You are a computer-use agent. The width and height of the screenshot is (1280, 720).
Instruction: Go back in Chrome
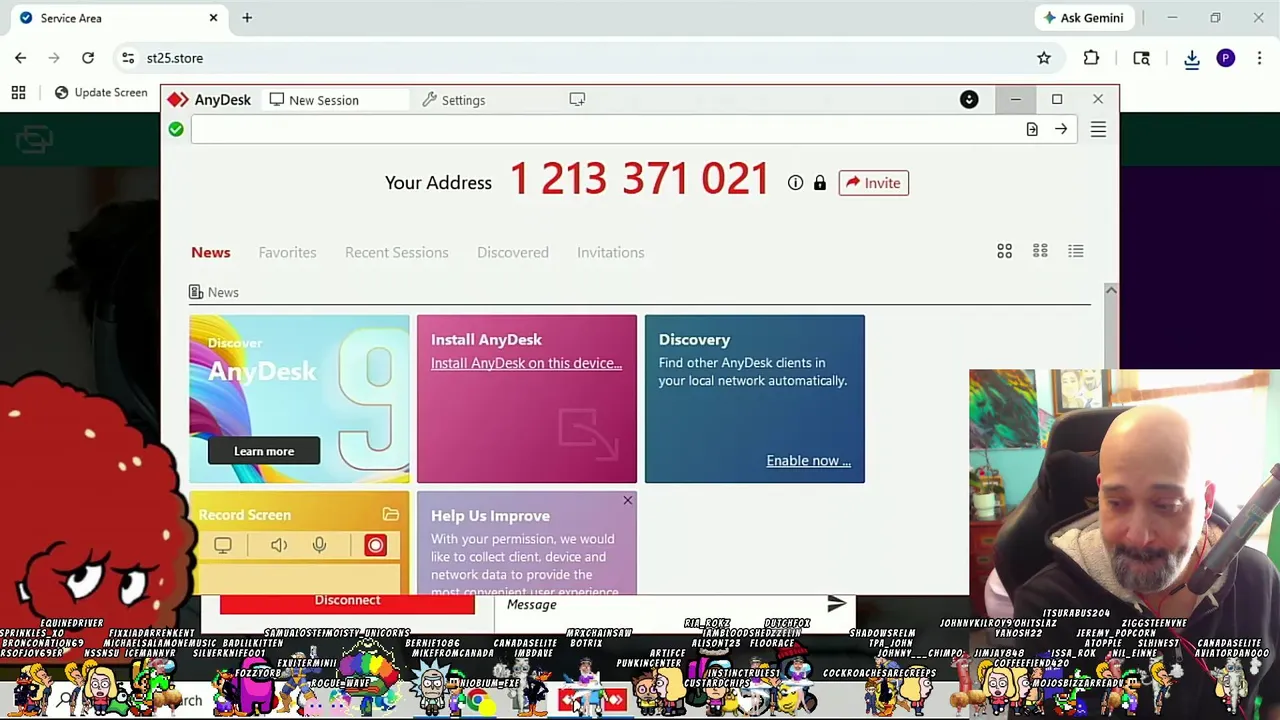[20, 58]
